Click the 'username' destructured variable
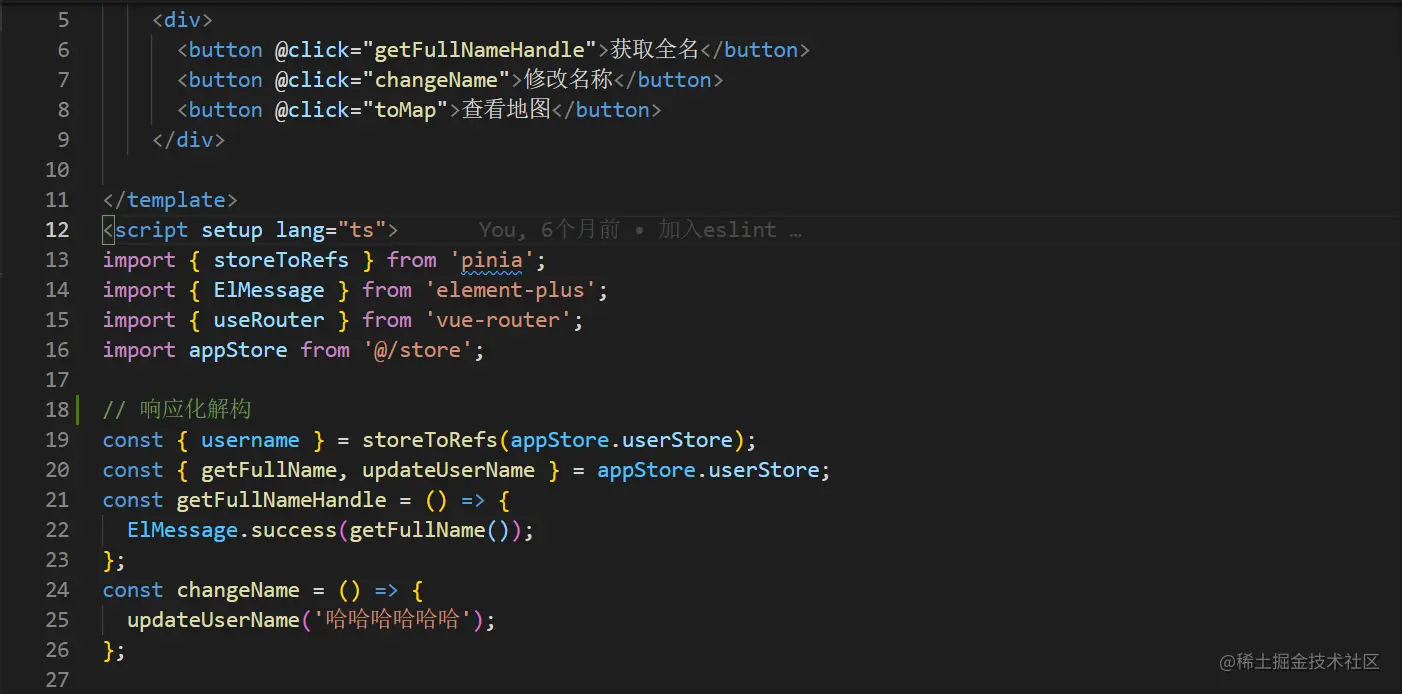This screenshot has height=694, width=1402. point(250,440)
